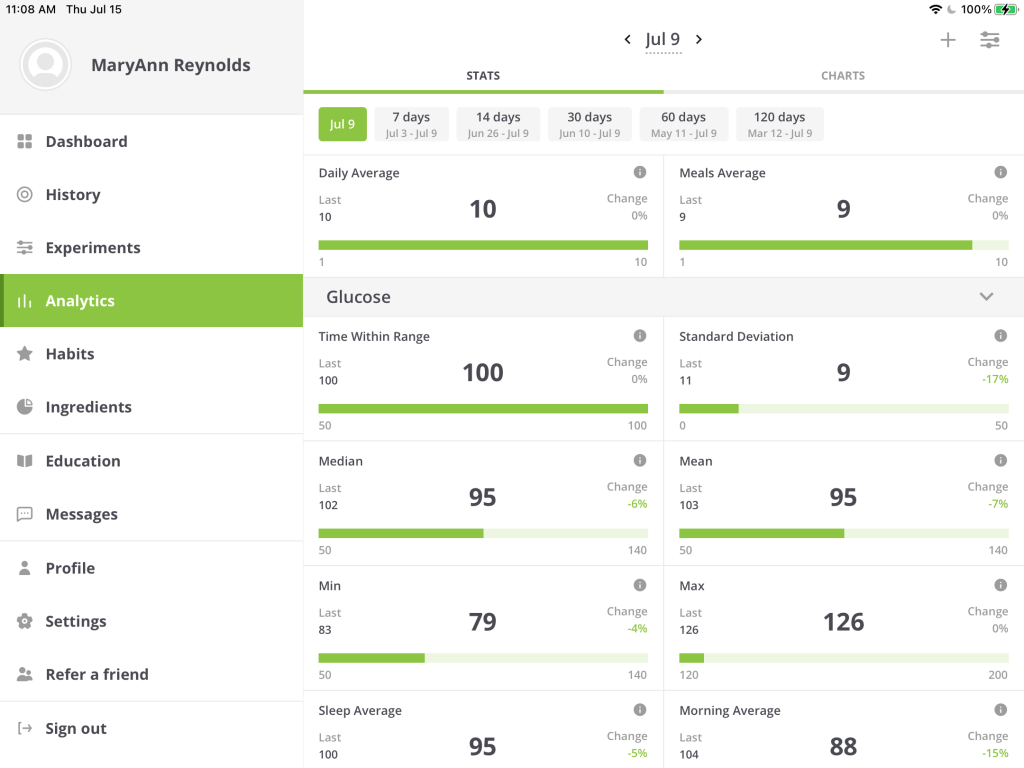Collapse the Glucose section
The height and width of the screenshot is (768, 1024).
[986, 297]
